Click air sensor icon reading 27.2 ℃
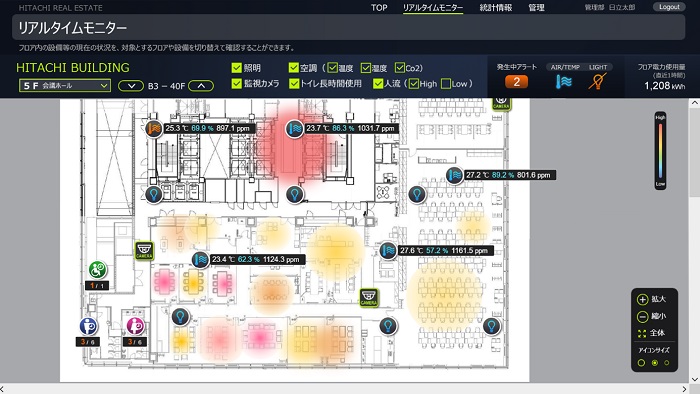Image resolution: width=700 pixels, height=394 pixels. pyautogui.click(x=454, y=175)
